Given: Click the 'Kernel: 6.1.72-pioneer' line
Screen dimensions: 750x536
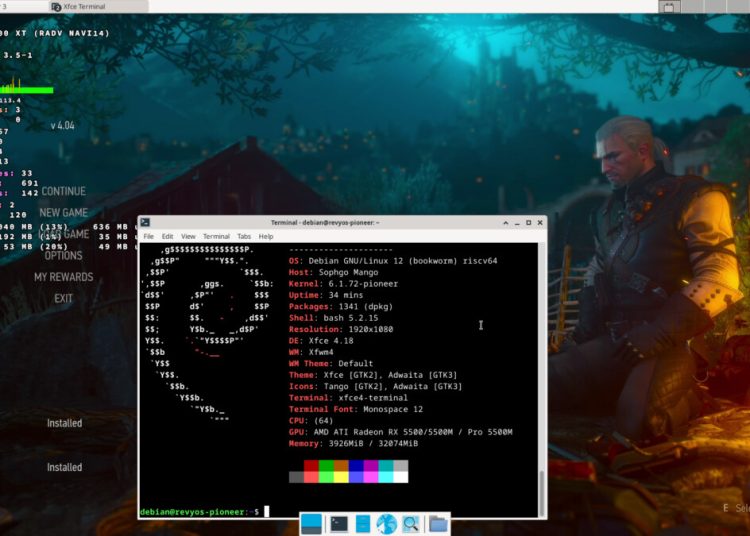Looking at the screenshot, I should 343,284.
